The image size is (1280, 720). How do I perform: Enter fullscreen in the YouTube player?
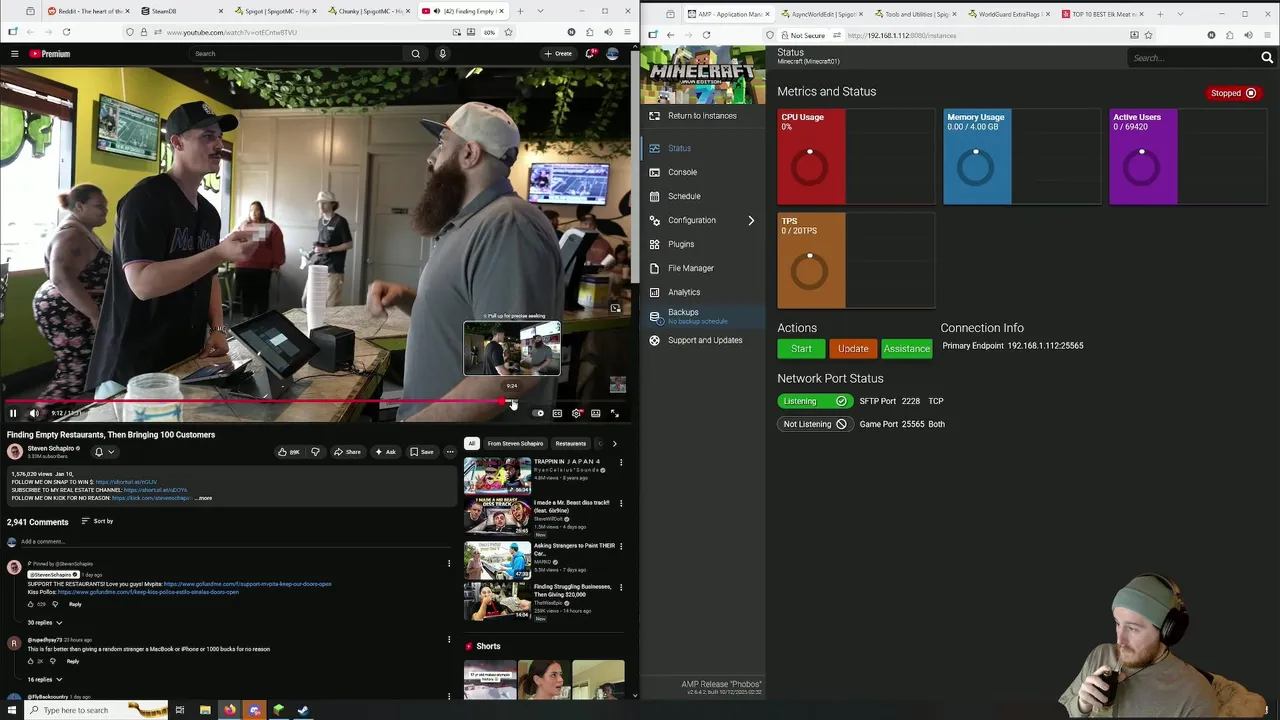(x=614, y=413)
